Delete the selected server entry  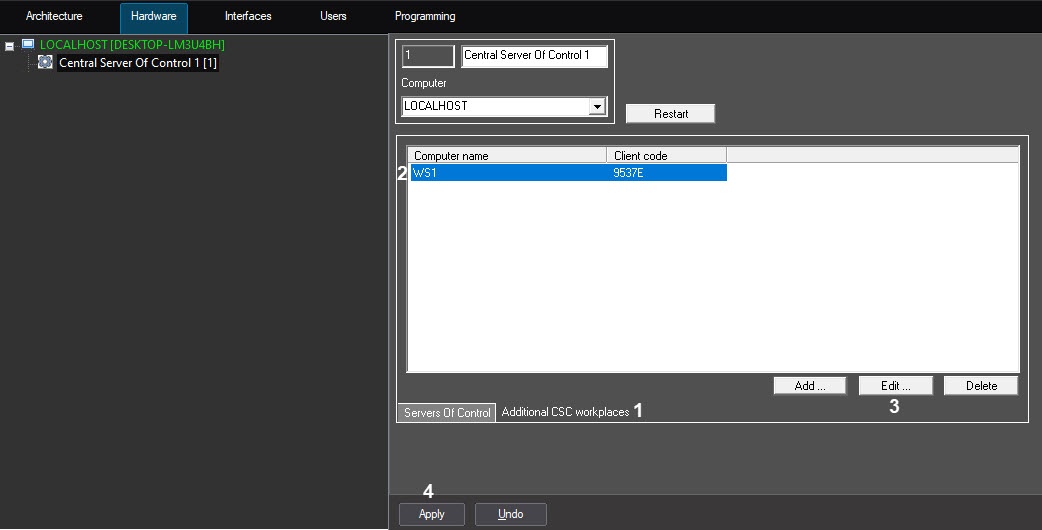[980, 385]
